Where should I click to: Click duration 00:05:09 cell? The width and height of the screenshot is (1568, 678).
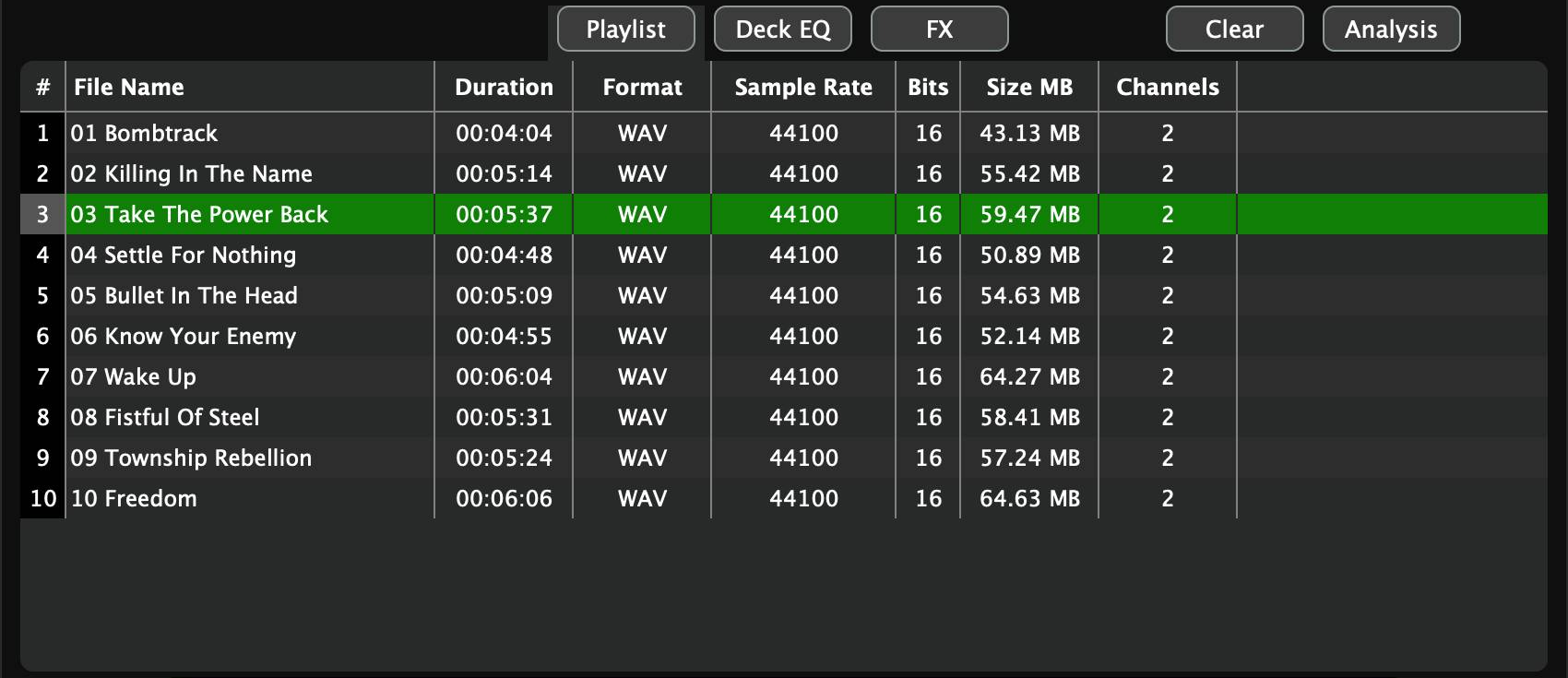click(504, 295)
